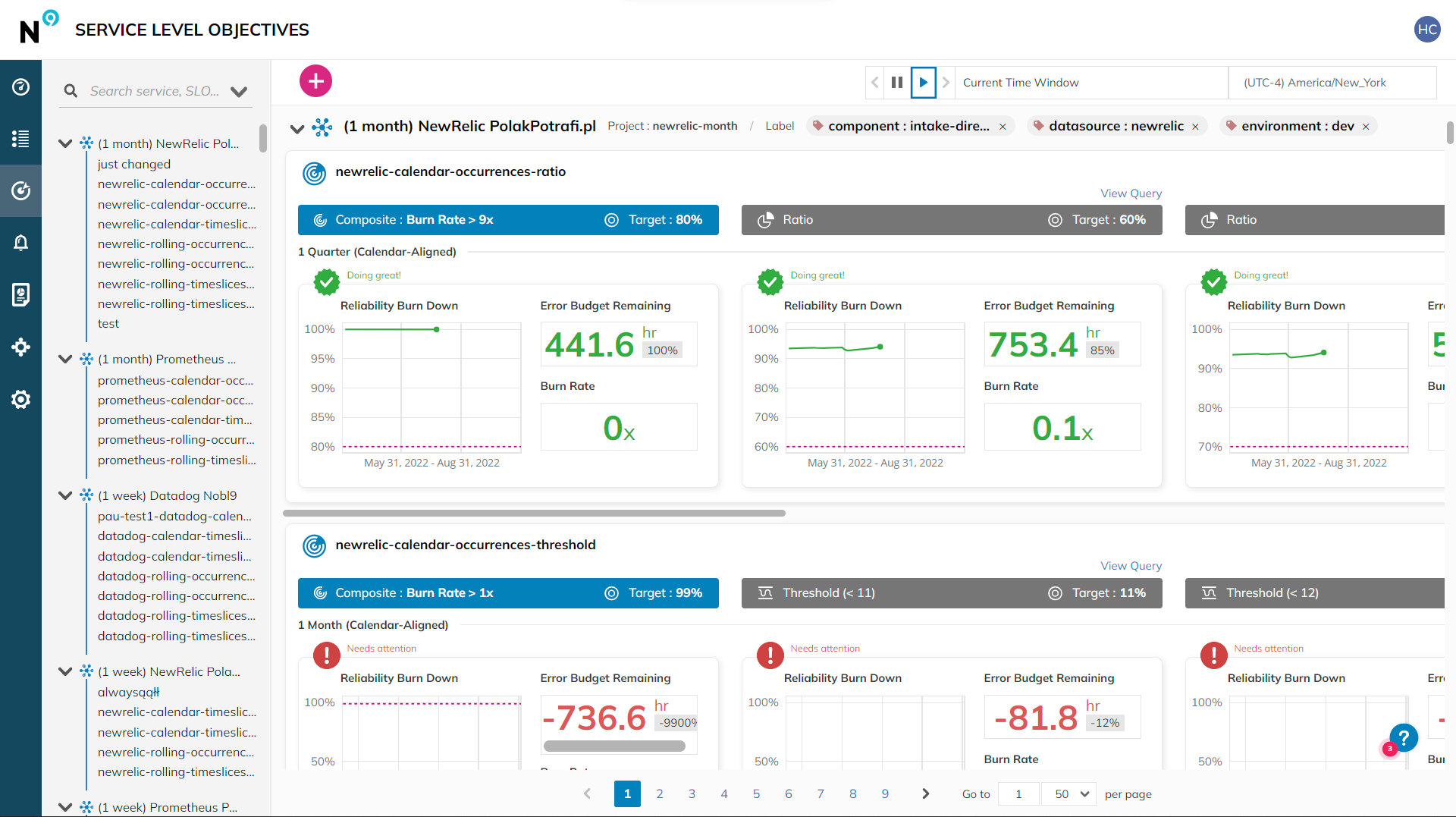
Task: Click the 'newrelic-month' project name
Action: (695, 126)
